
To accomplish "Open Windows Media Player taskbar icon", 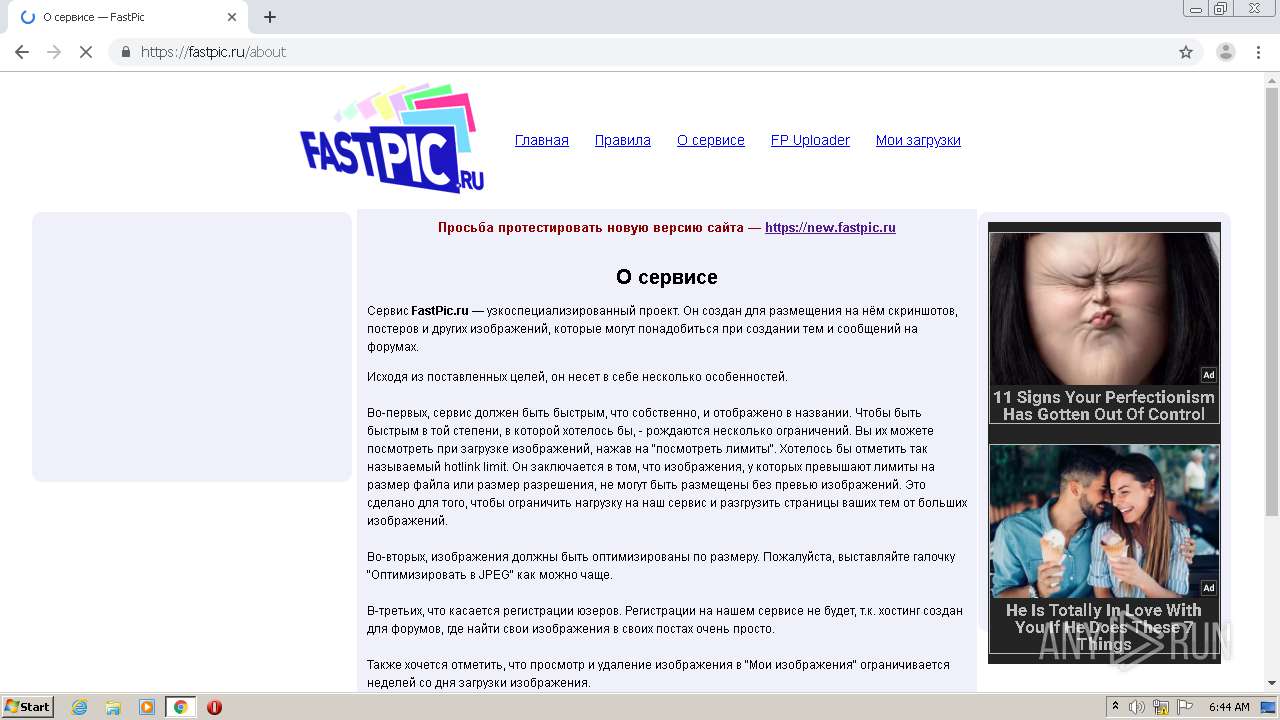I will pyautogui.click(x=147, y=707).
